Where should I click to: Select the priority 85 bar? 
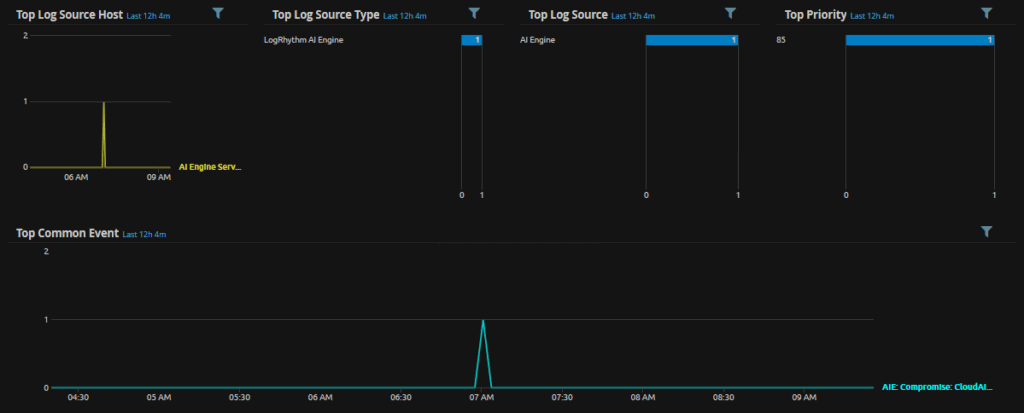point(919,40)
